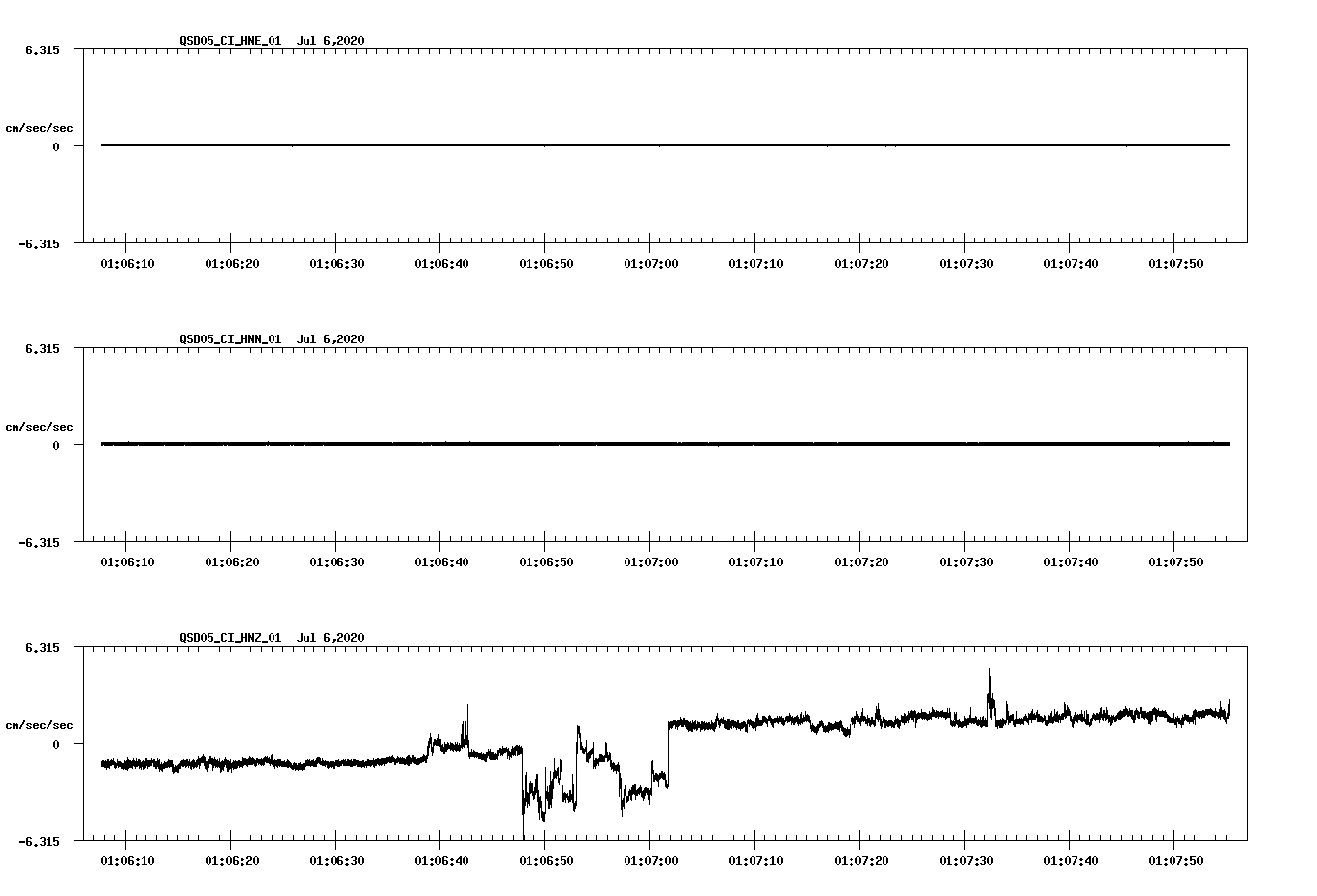Click the cm/sec/sec unit label of HNZ plot
Viewport: 1317px width, 896px height.
click(x=39, y=725)
